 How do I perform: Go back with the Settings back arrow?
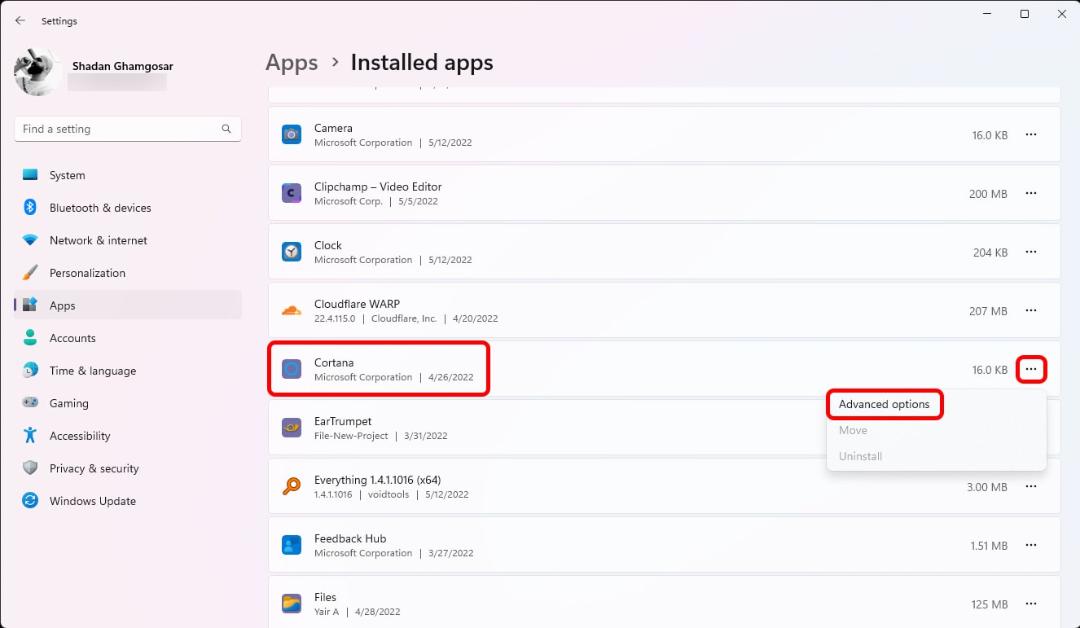pyautogui.click(x=20, y=21)
